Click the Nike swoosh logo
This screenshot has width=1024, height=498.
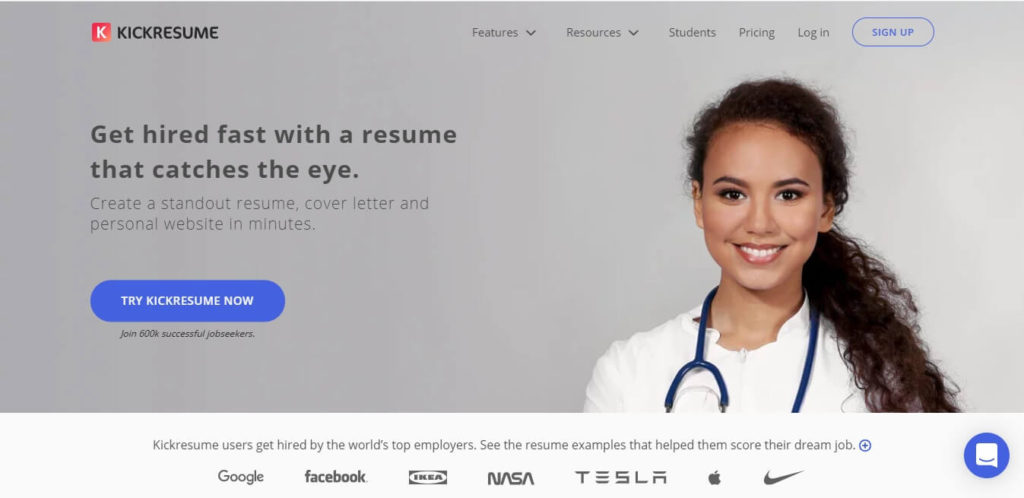click(x=784, y=477)
